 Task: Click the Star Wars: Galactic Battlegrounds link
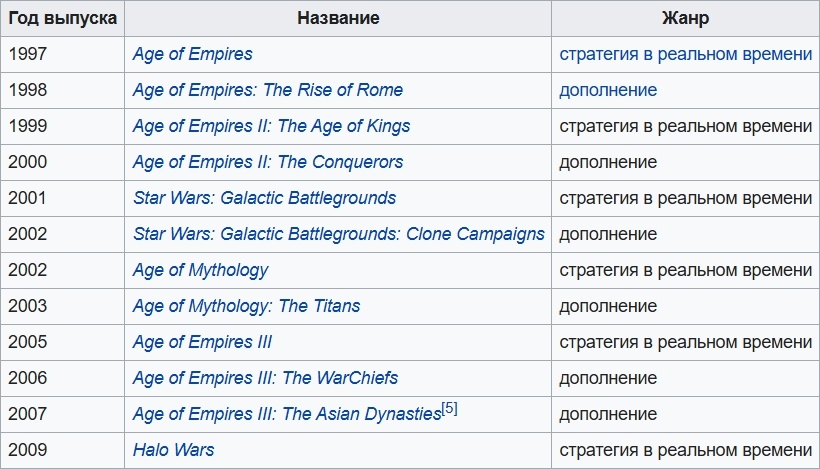tap(264, 198)
